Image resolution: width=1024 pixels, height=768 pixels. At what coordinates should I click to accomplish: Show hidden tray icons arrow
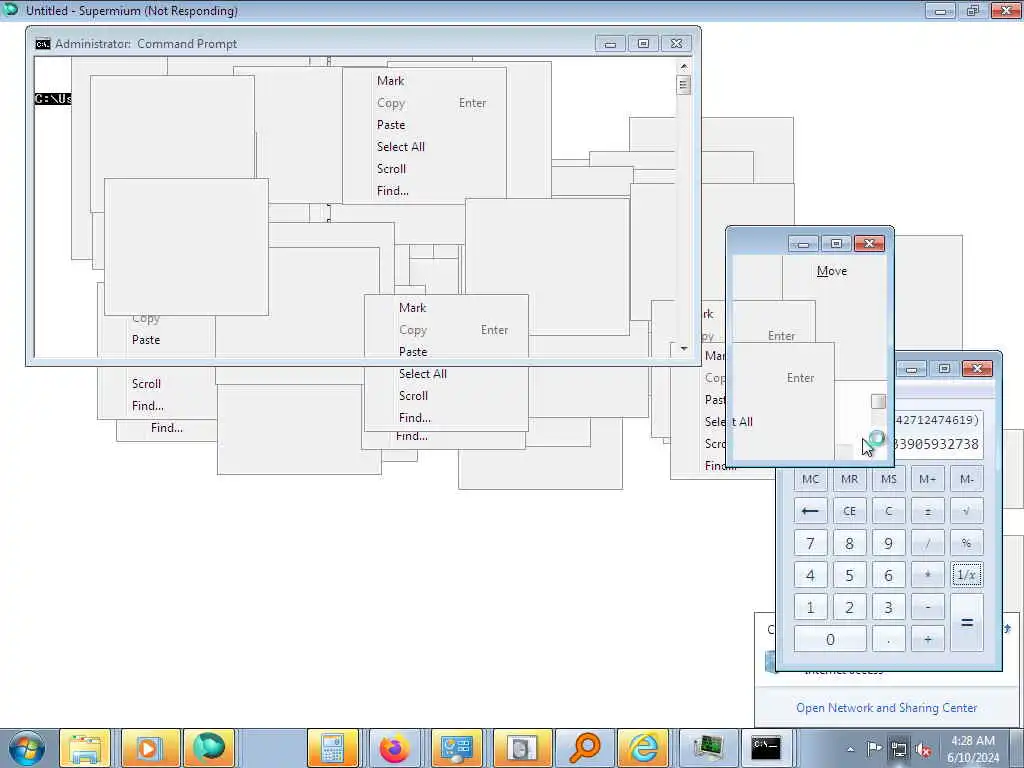tap(850, 749)
